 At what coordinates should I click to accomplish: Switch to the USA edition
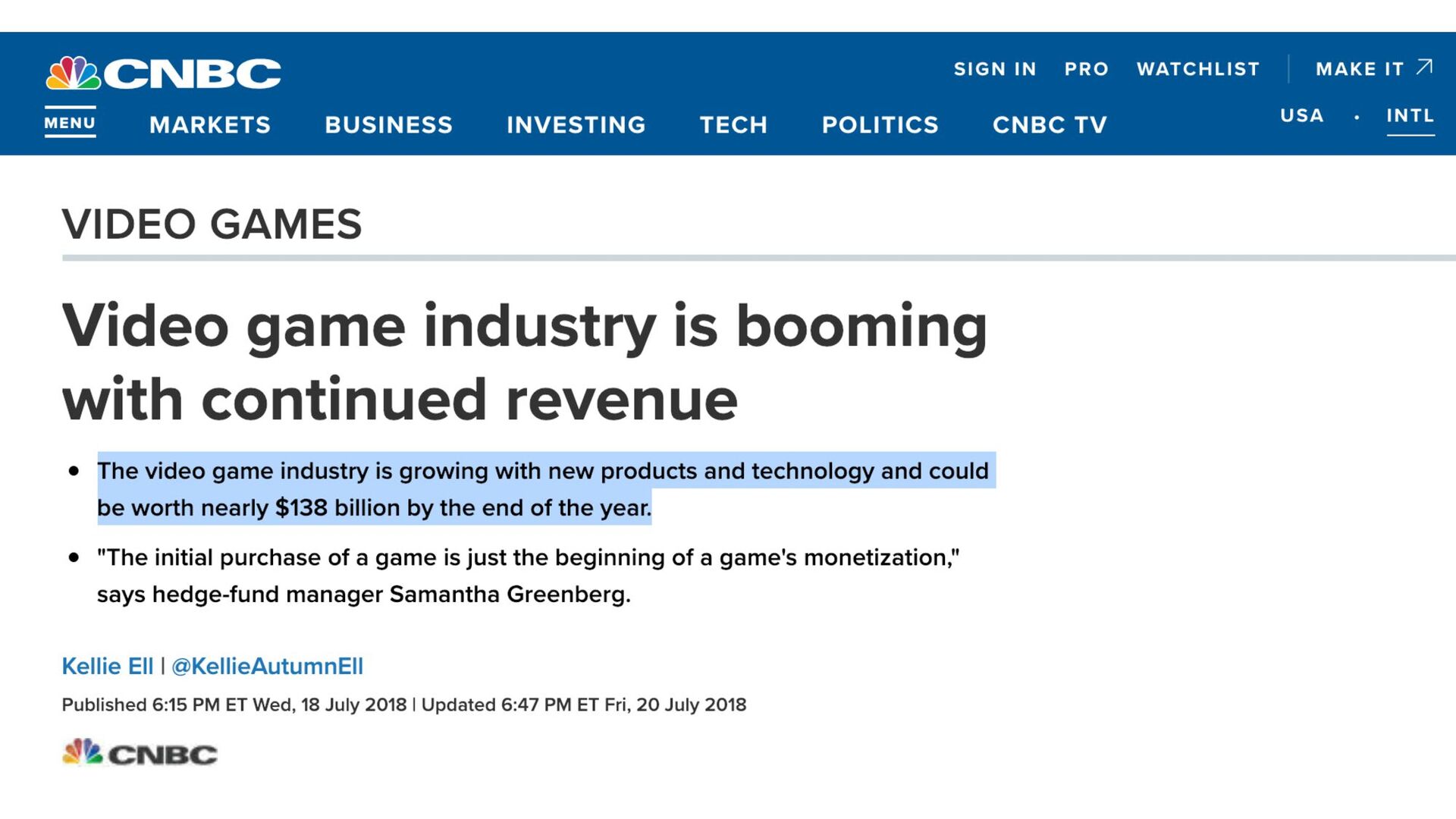coord(1301,115)
